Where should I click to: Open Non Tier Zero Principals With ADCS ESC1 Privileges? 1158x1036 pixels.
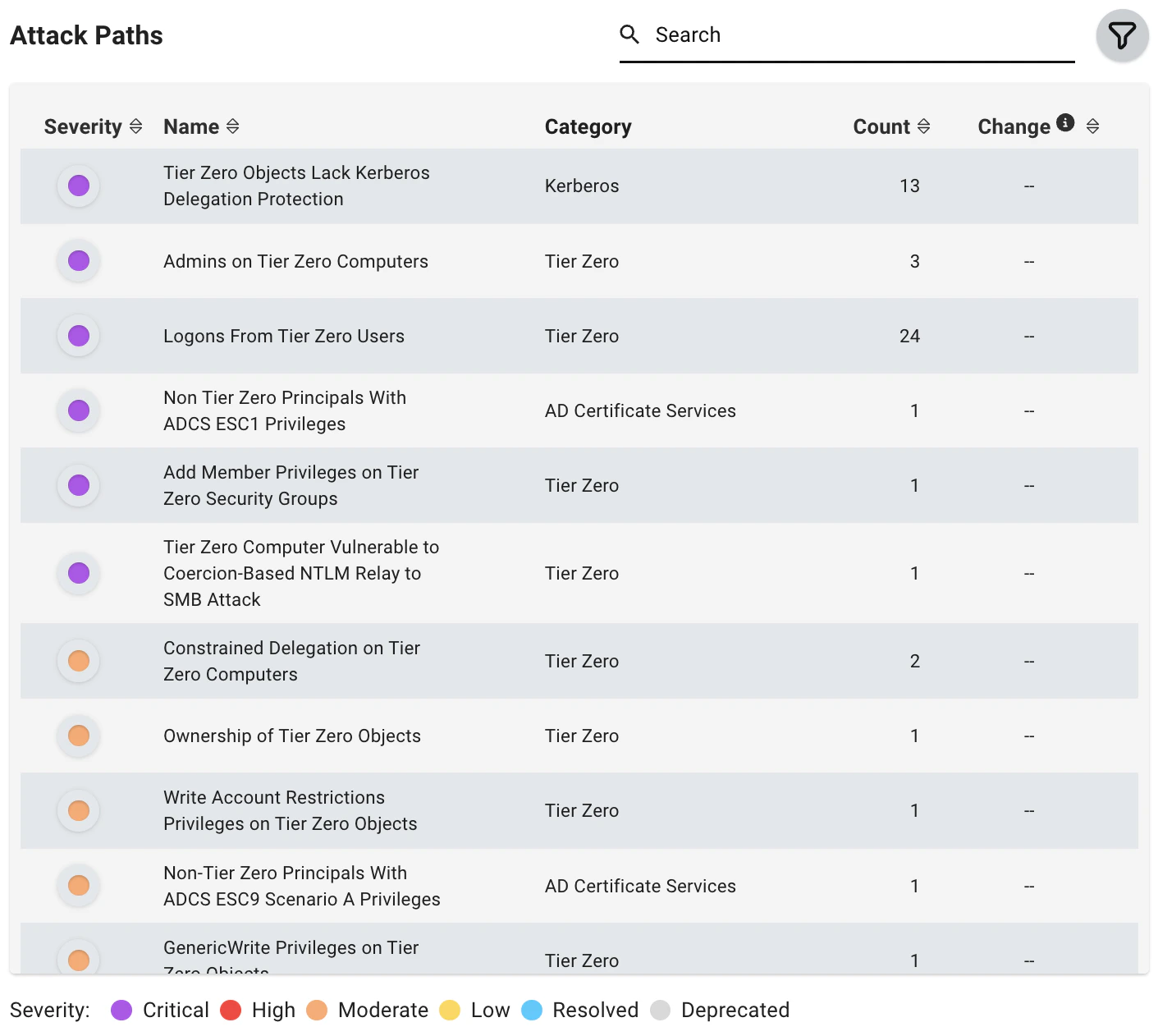pos(285,410)
